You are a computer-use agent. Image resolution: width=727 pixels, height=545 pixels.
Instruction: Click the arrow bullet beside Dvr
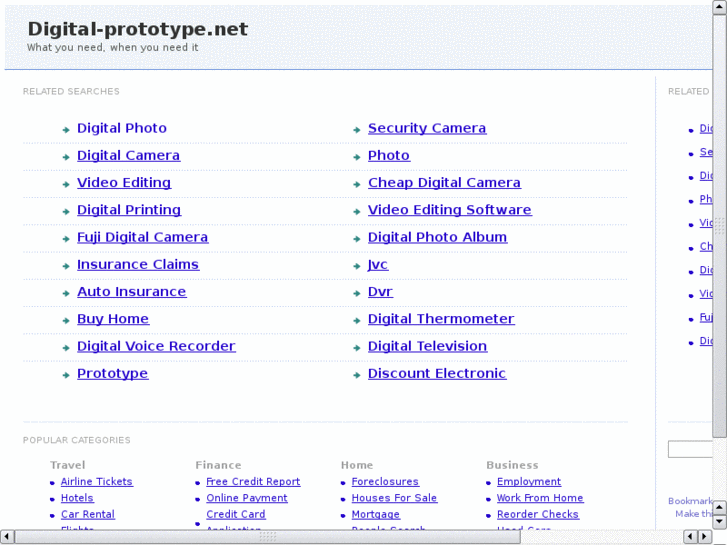click(x=357, y=293)
